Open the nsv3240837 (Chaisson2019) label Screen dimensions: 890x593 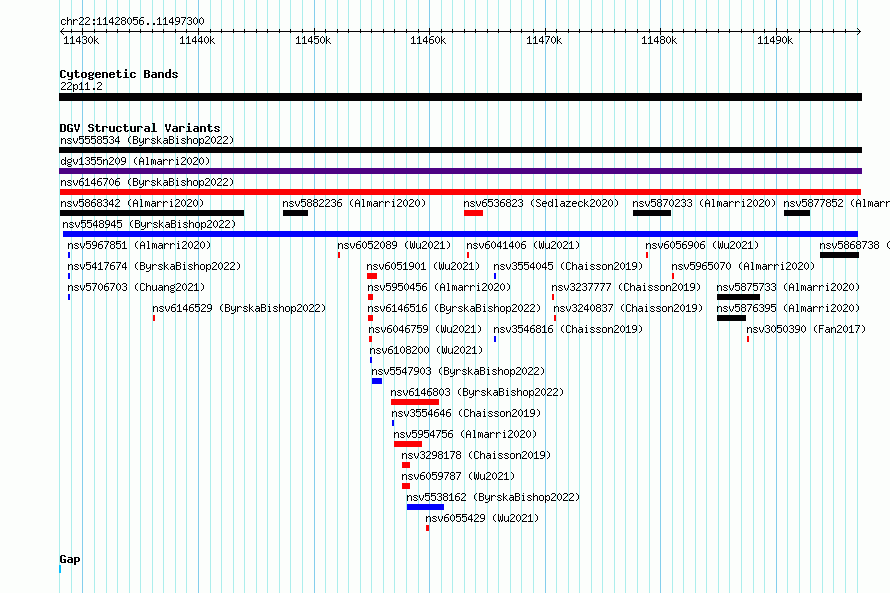point(628,308)
